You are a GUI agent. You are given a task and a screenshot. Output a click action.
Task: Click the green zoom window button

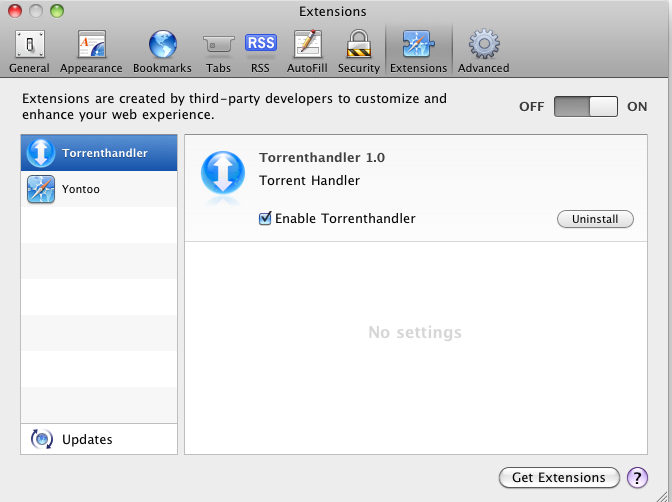click(57, 11)
